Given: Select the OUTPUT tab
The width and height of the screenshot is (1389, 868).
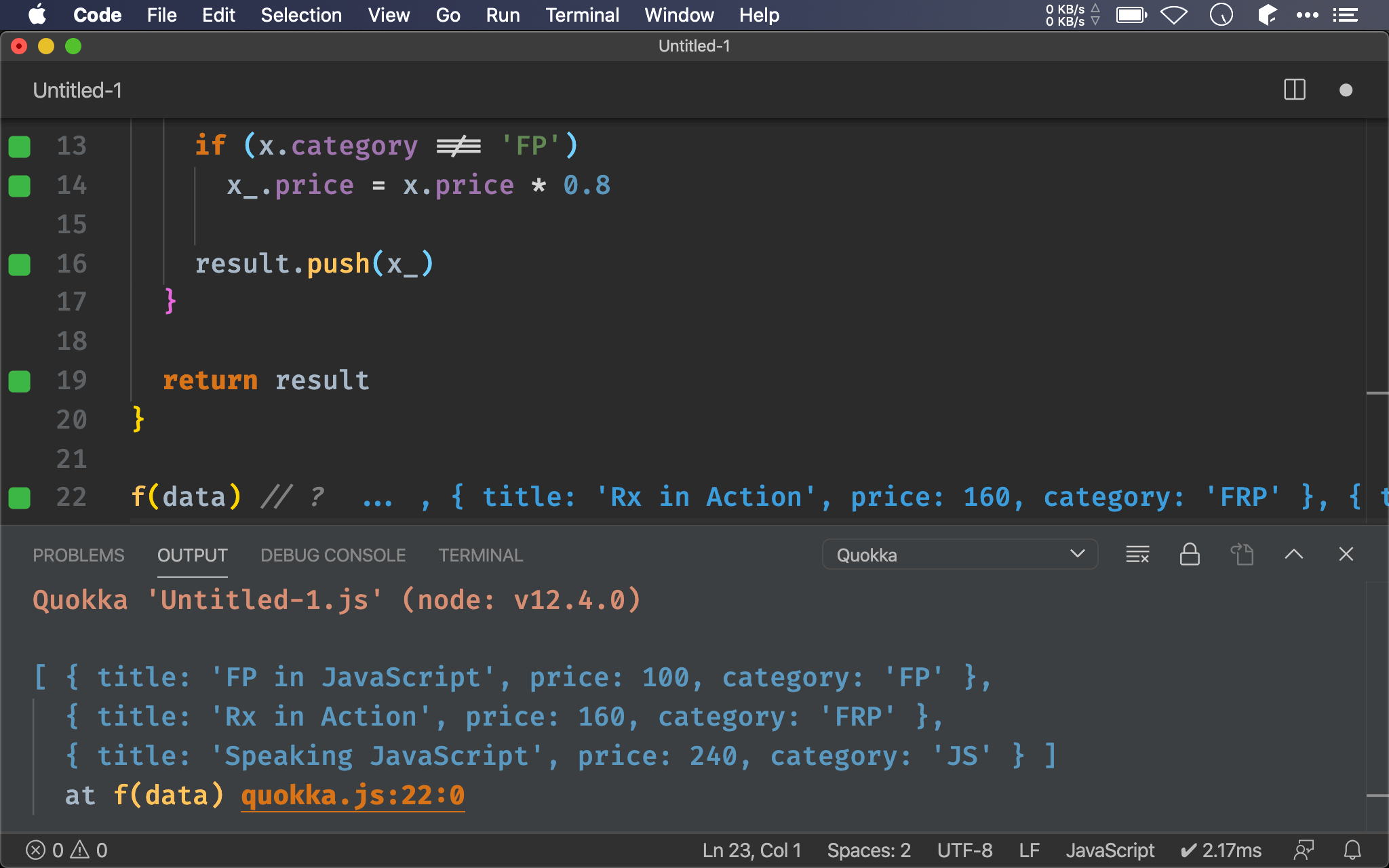Looking at the screenshot, I should pyautogui.click(x=191, y=555).
